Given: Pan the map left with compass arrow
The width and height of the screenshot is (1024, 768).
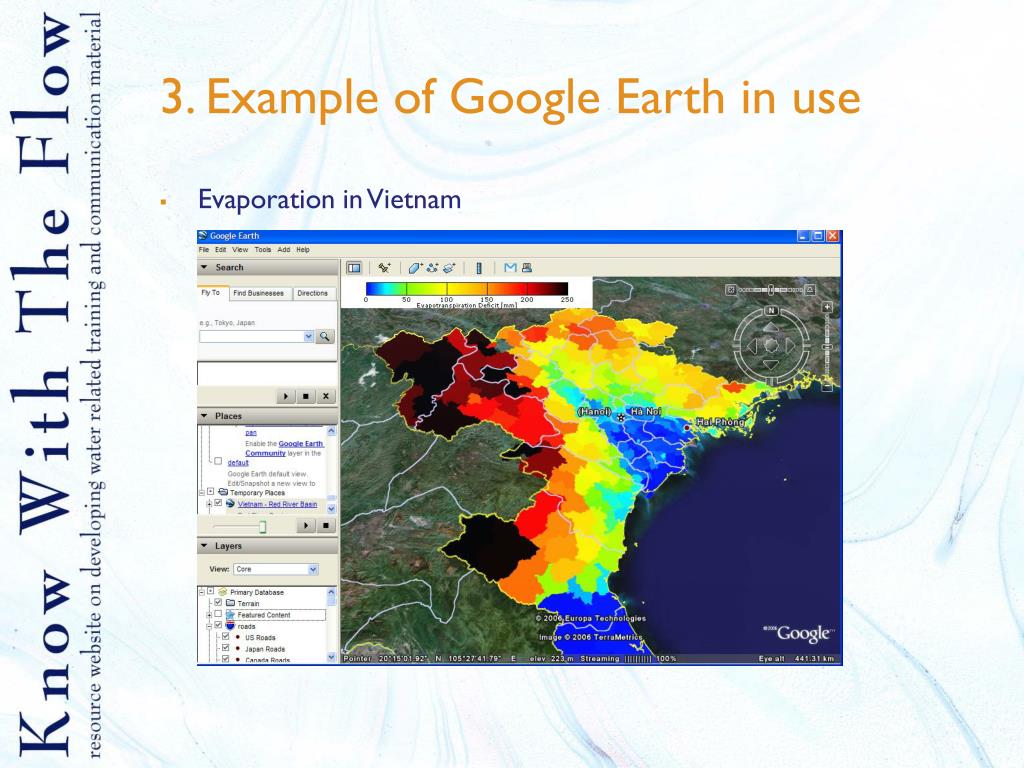Looking at the screenshot, I should pyautogui.click(x=752, y=345).
